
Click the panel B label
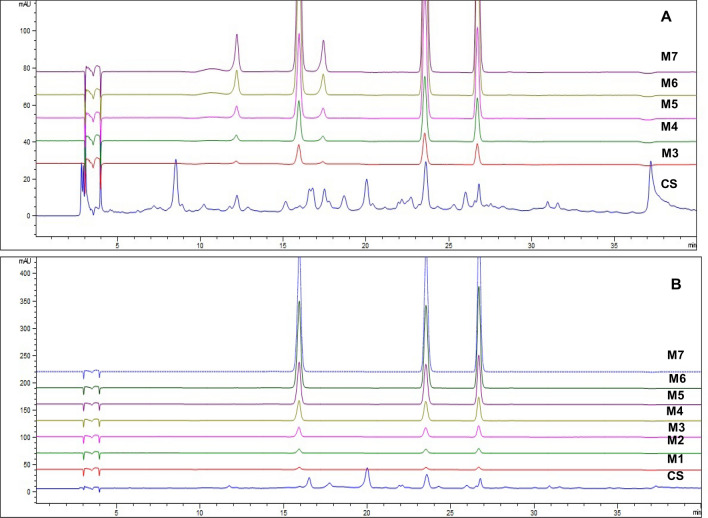(676, 285)
